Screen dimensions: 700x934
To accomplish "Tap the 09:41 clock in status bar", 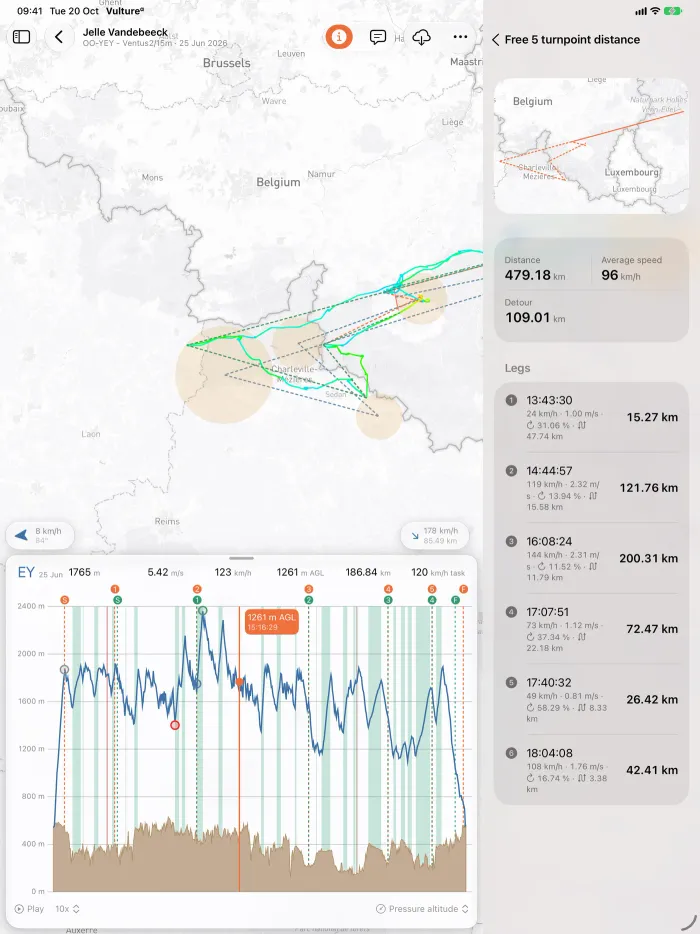I will pyautogui.click(x=30, y=11).
